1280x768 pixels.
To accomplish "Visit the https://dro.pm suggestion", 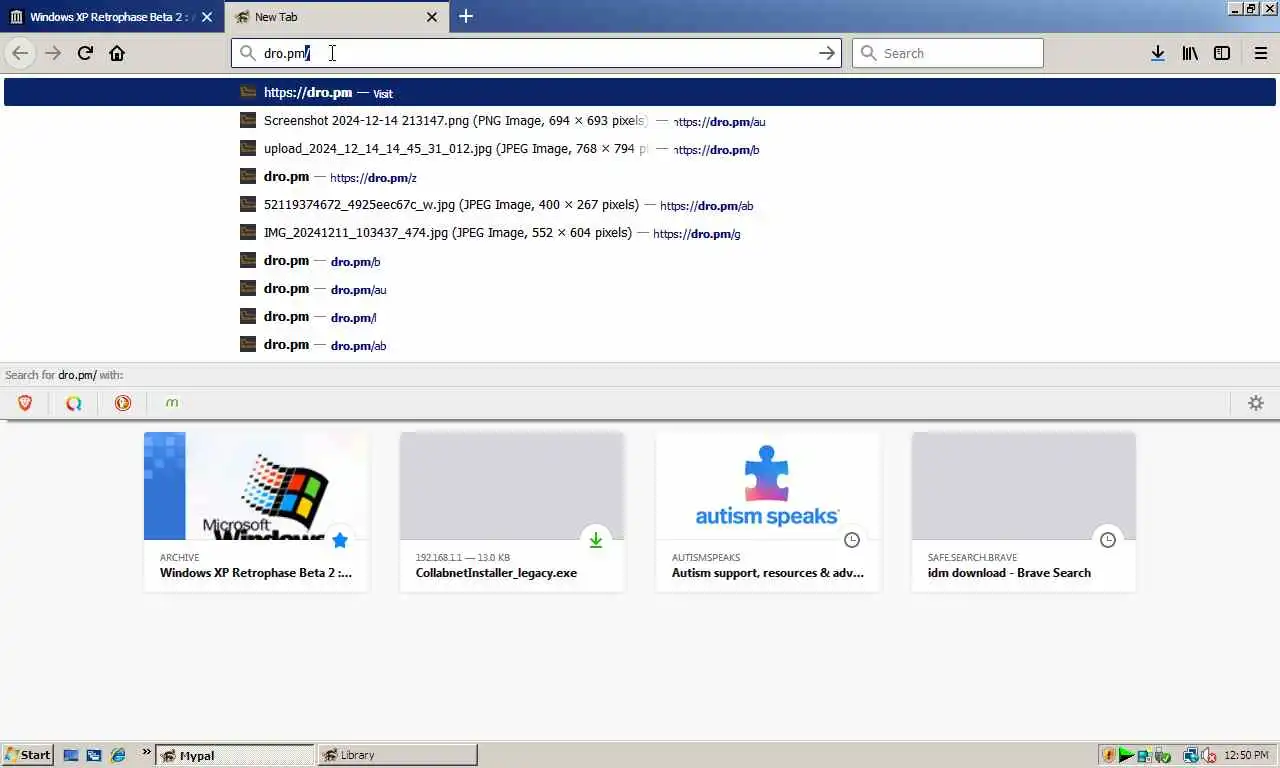I will [x=640, y=92].
